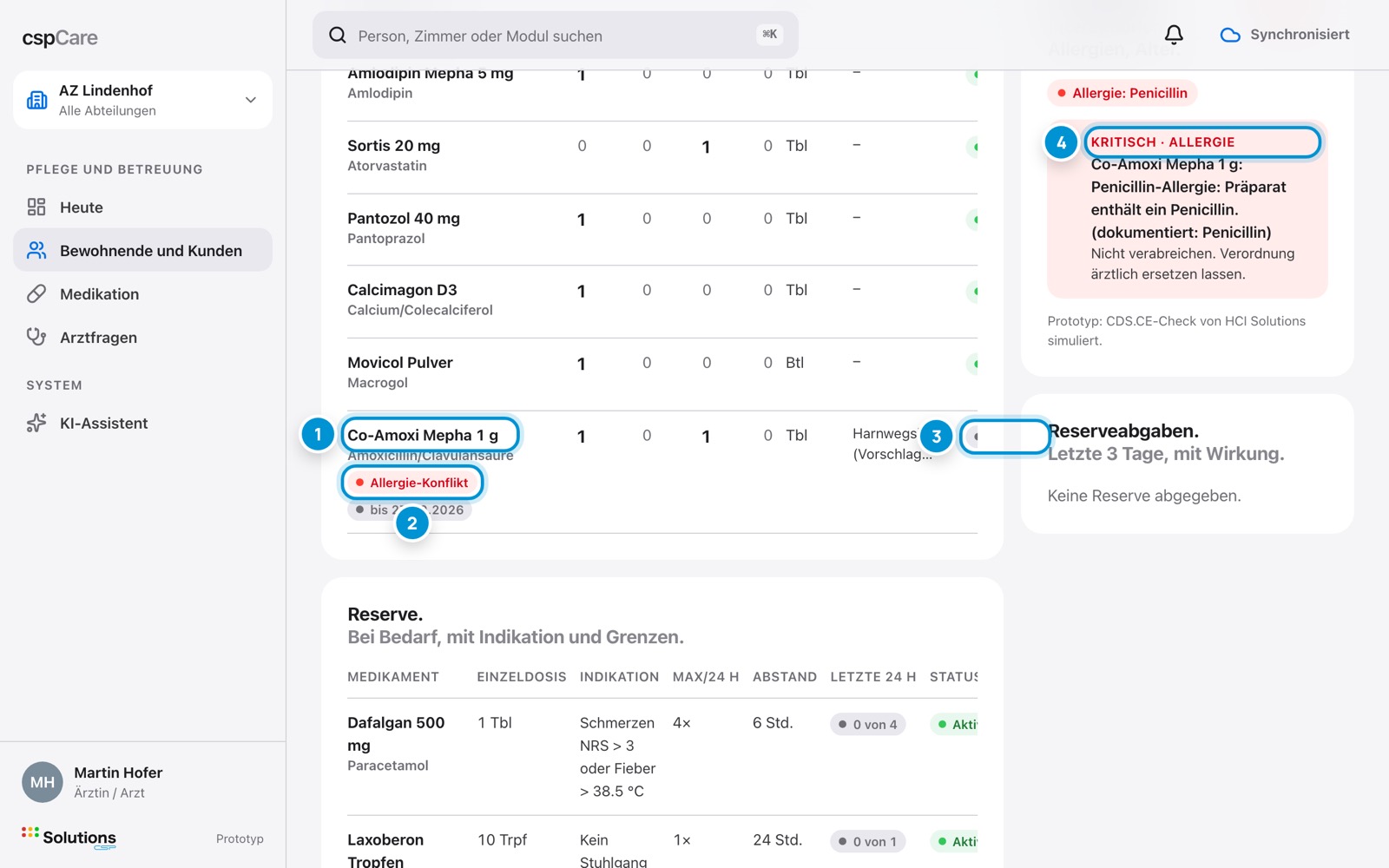Click the KI-Assistent sparkle icon
Image resolution: width=1389 pixels, height=868 pixels.
[36, 423]
